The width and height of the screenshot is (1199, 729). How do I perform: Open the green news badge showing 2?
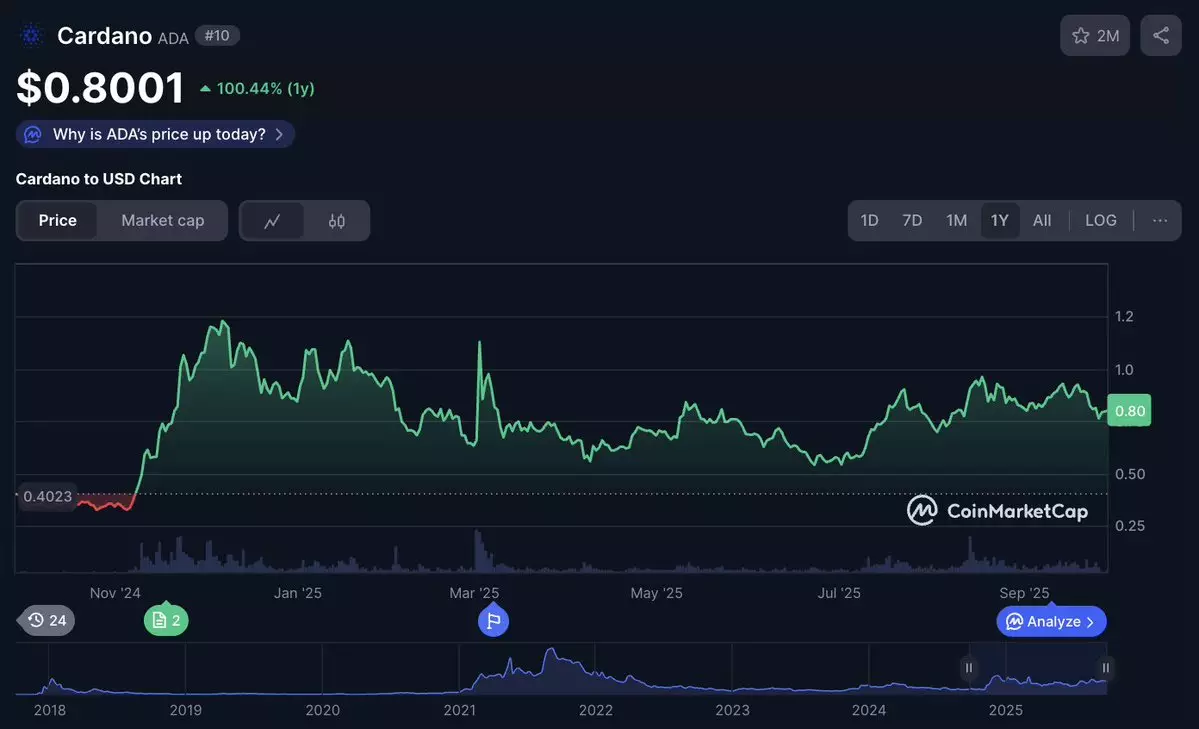click(166, 620)
